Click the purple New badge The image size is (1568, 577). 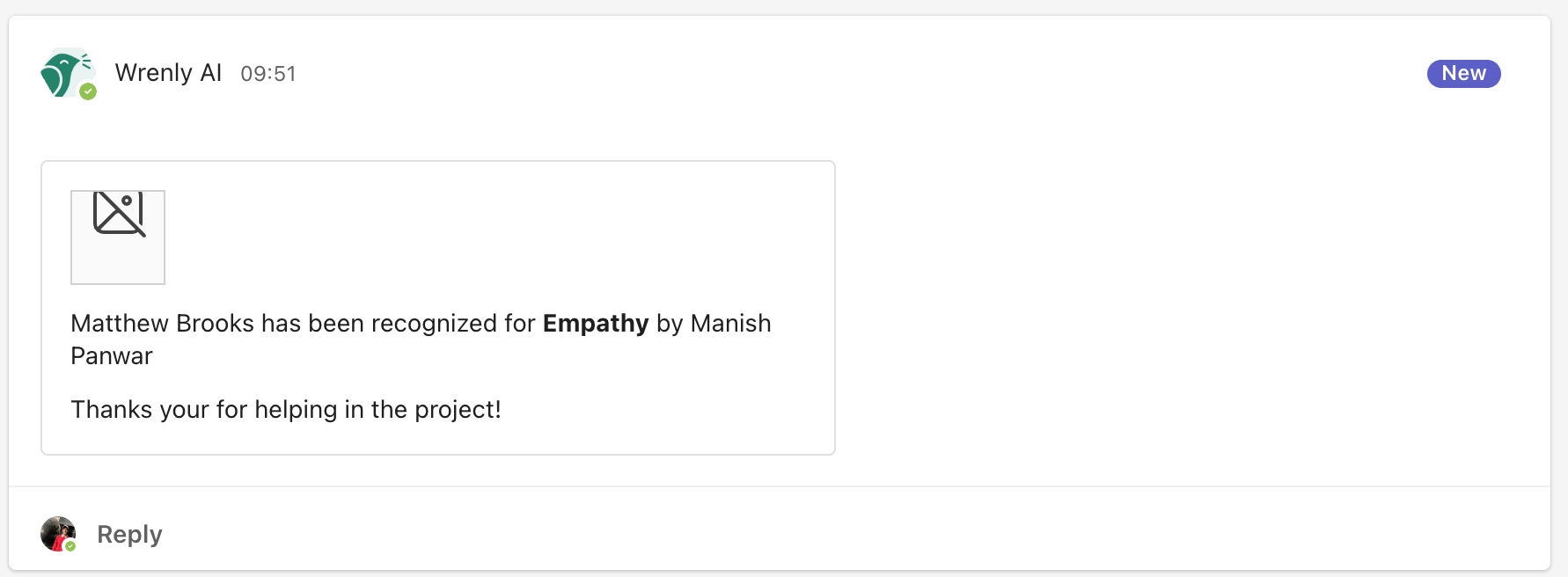(1463, 73)
